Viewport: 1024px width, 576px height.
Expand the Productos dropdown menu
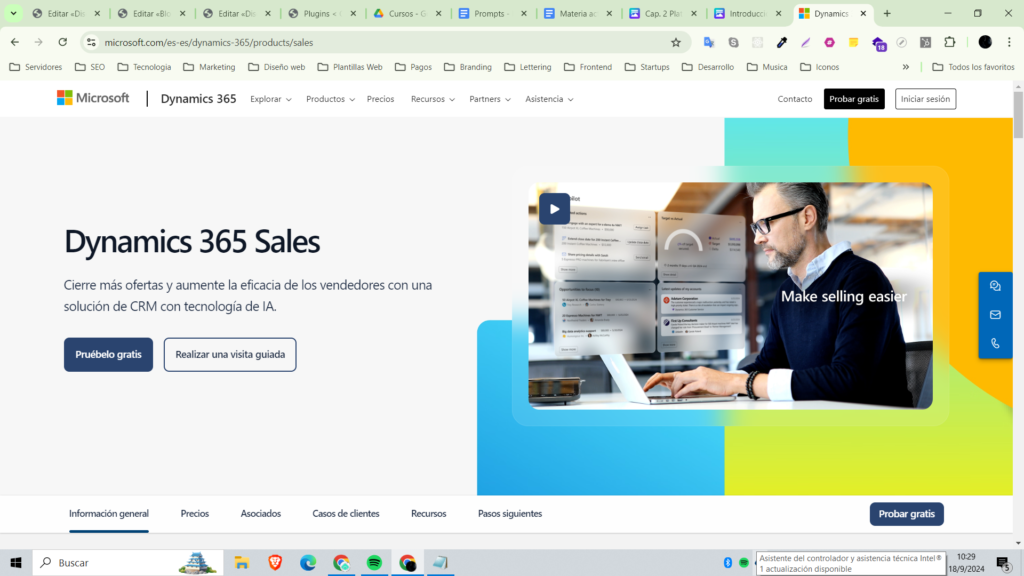(x=330, y=99)
